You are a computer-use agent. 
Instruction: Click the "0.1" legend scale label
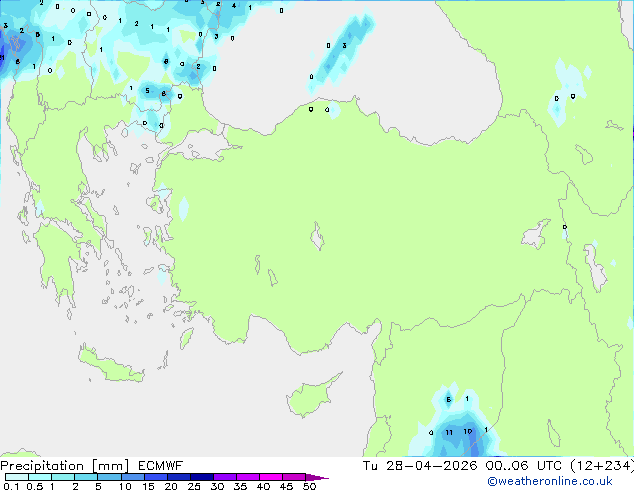point(11,486)
